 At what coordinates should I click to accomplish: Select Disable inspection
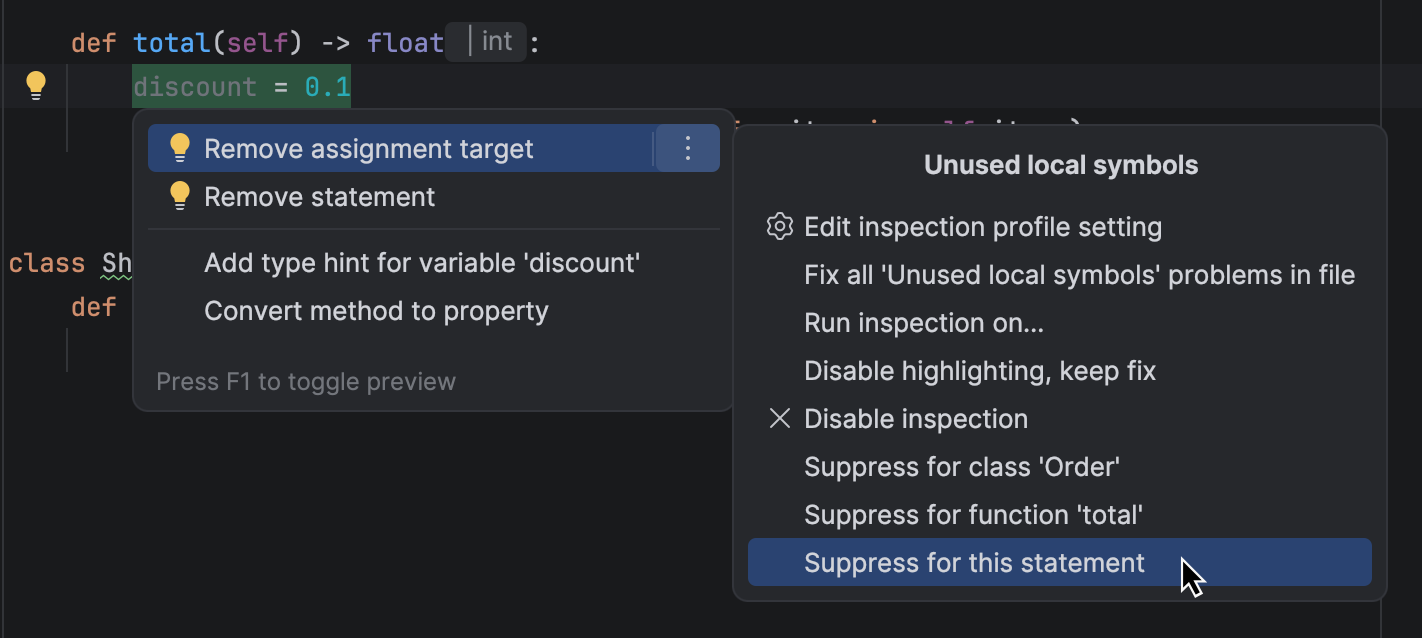point(1060,419)
